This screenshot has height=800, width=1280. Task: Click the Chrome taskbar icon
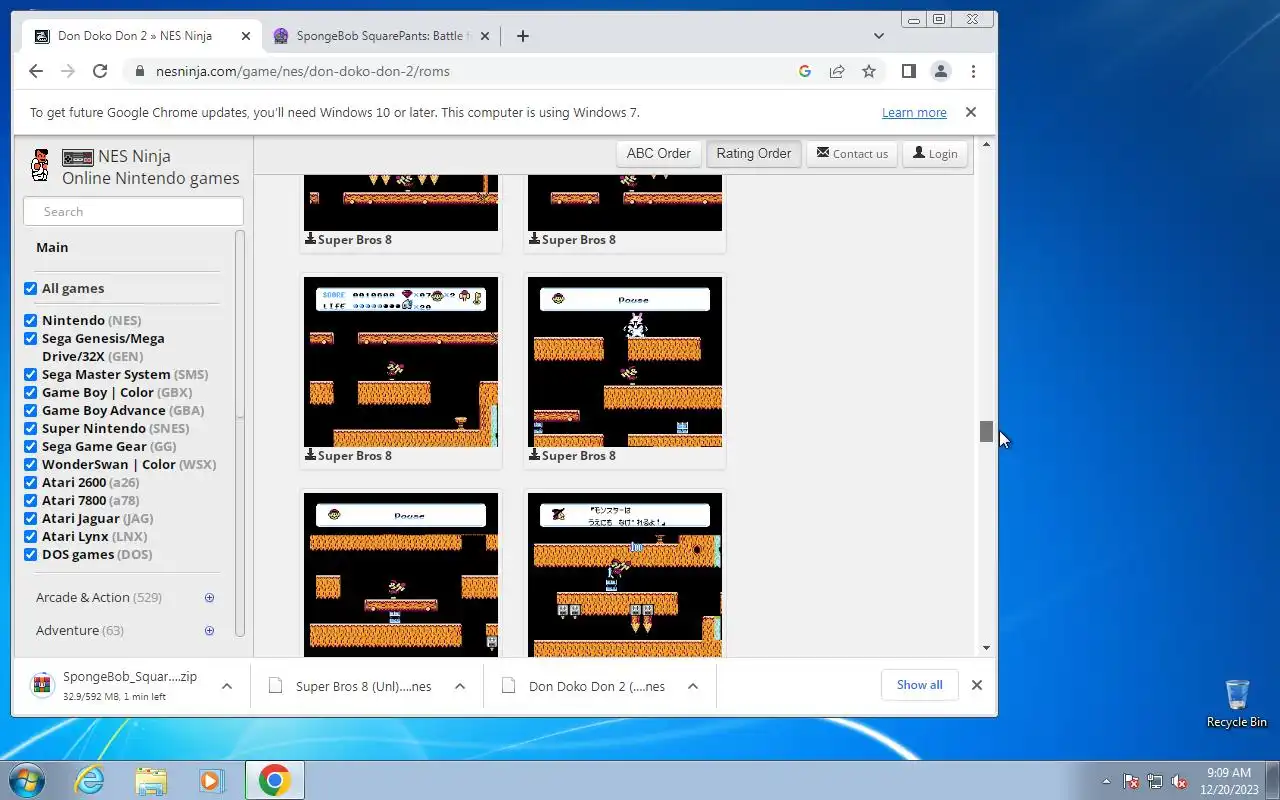pos(275,780)
